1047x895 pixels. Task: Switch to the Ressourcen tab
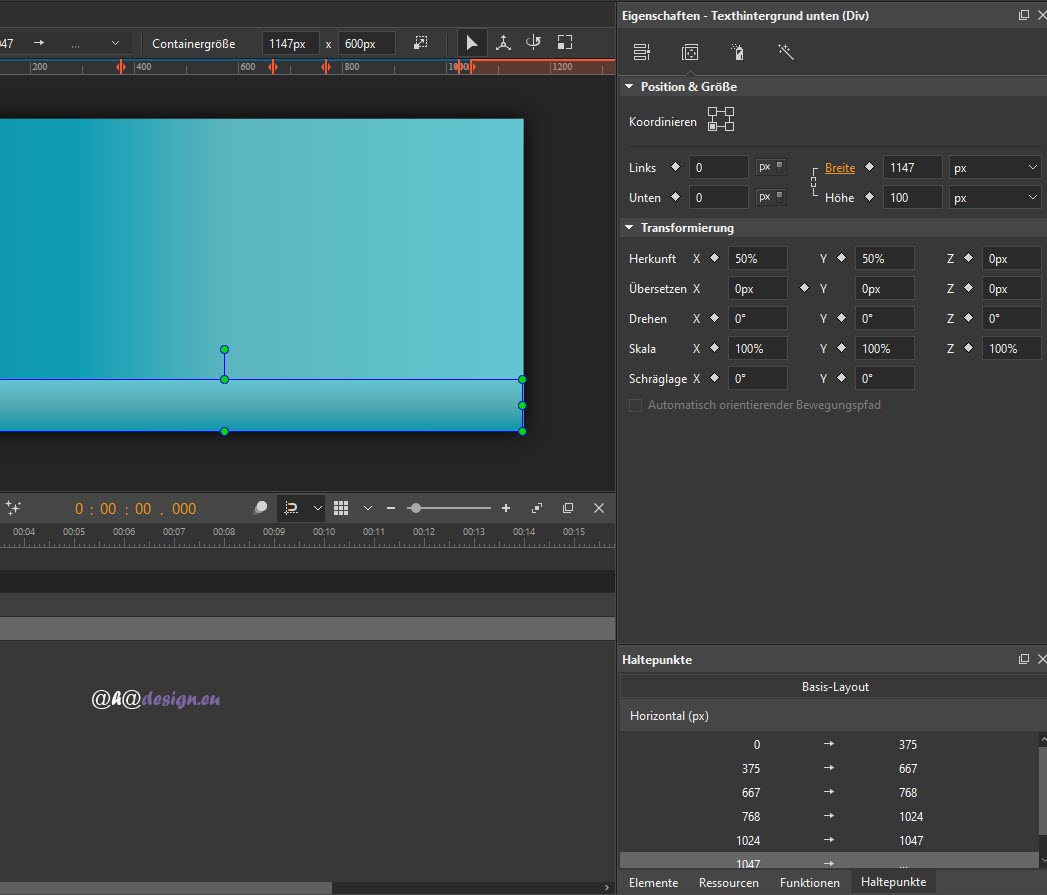pyautogui.click(x=728, y=882)
